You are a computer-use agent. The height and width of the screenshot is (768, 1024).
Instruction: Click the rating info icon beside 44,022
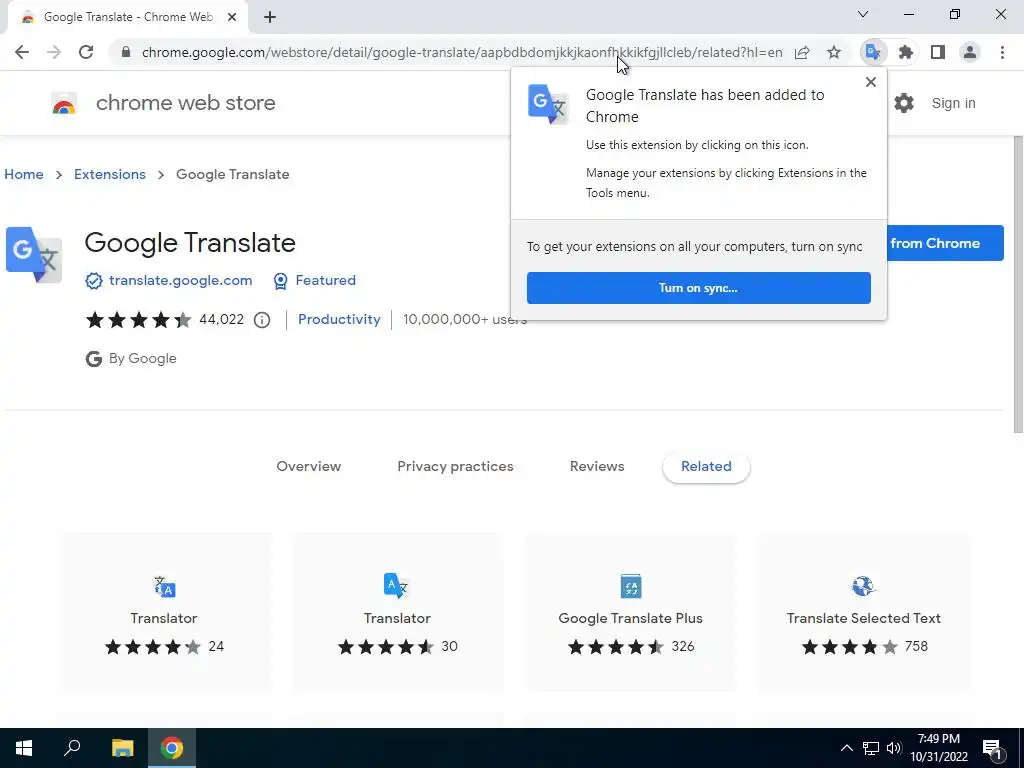pos(262,319)
